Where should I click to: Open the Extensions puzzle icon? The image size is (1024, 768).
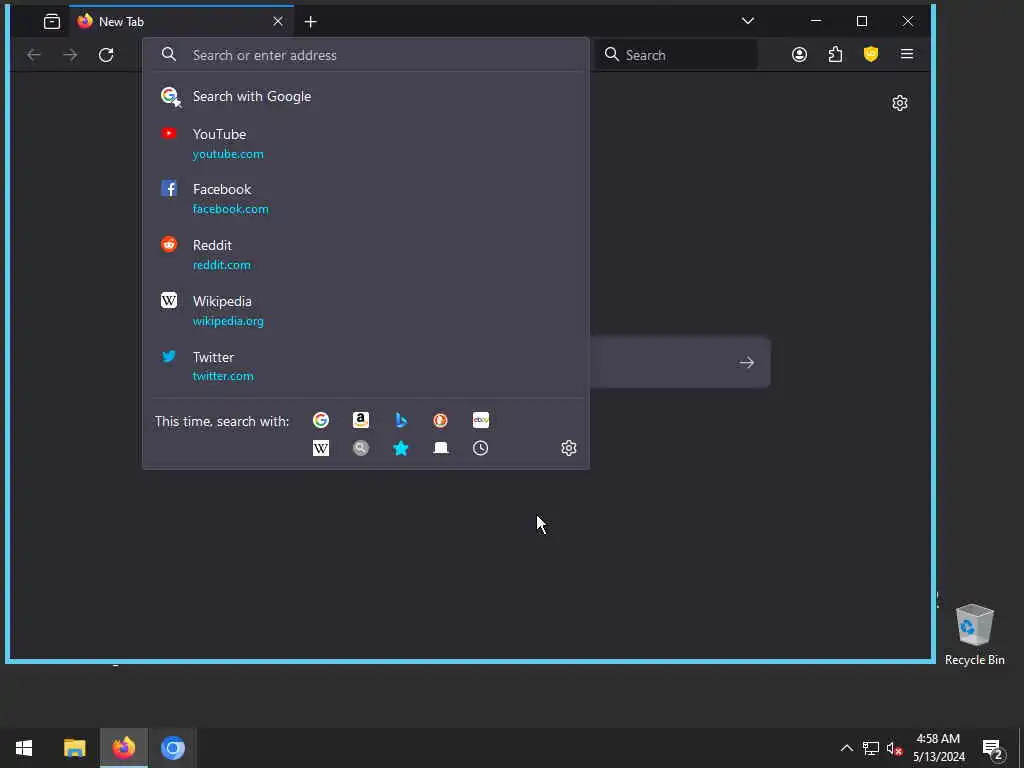[x=835, y=55]
